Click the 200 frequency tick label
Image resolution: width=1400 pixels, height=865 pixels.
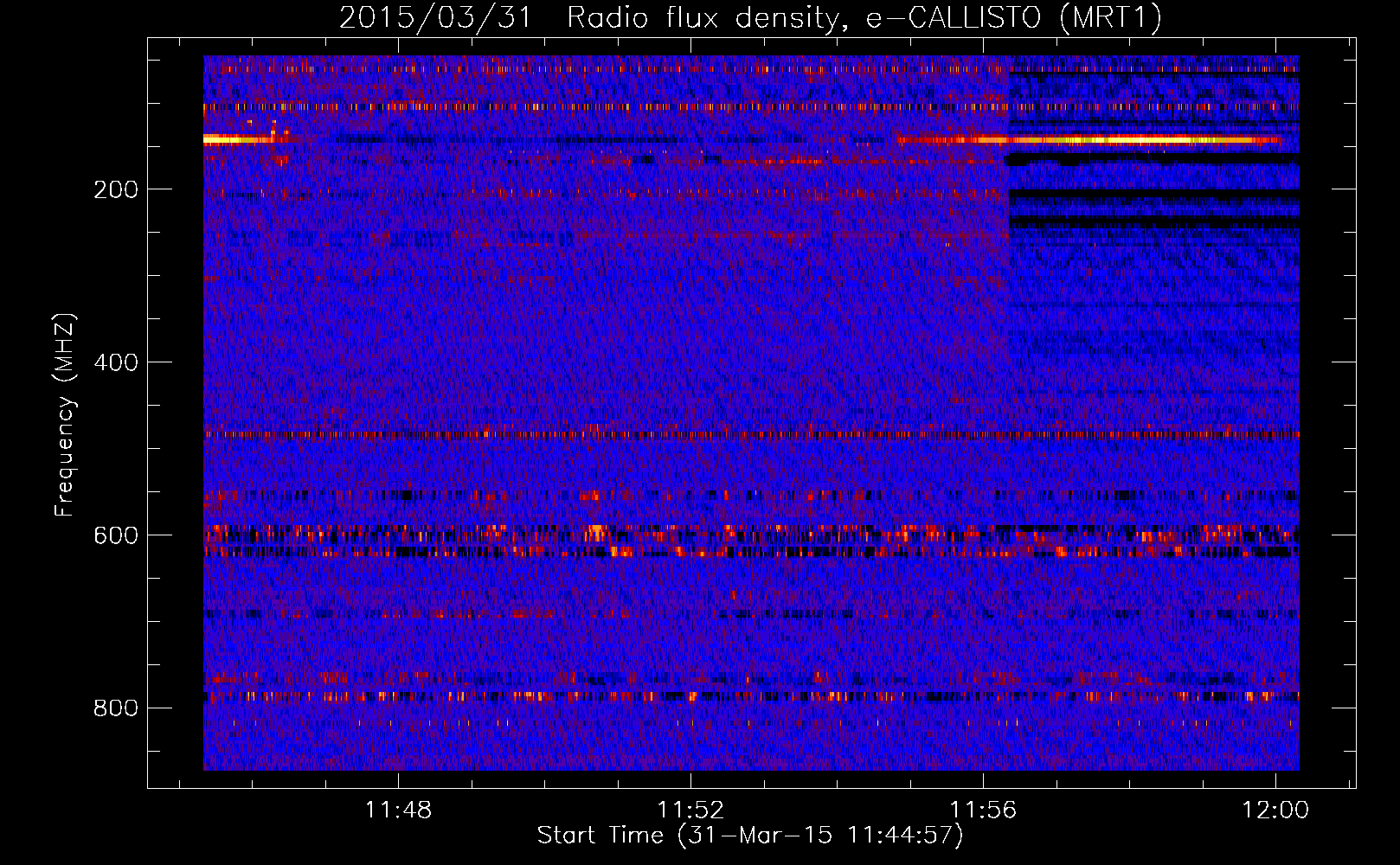pyautogui.click(x=116, y=189)
